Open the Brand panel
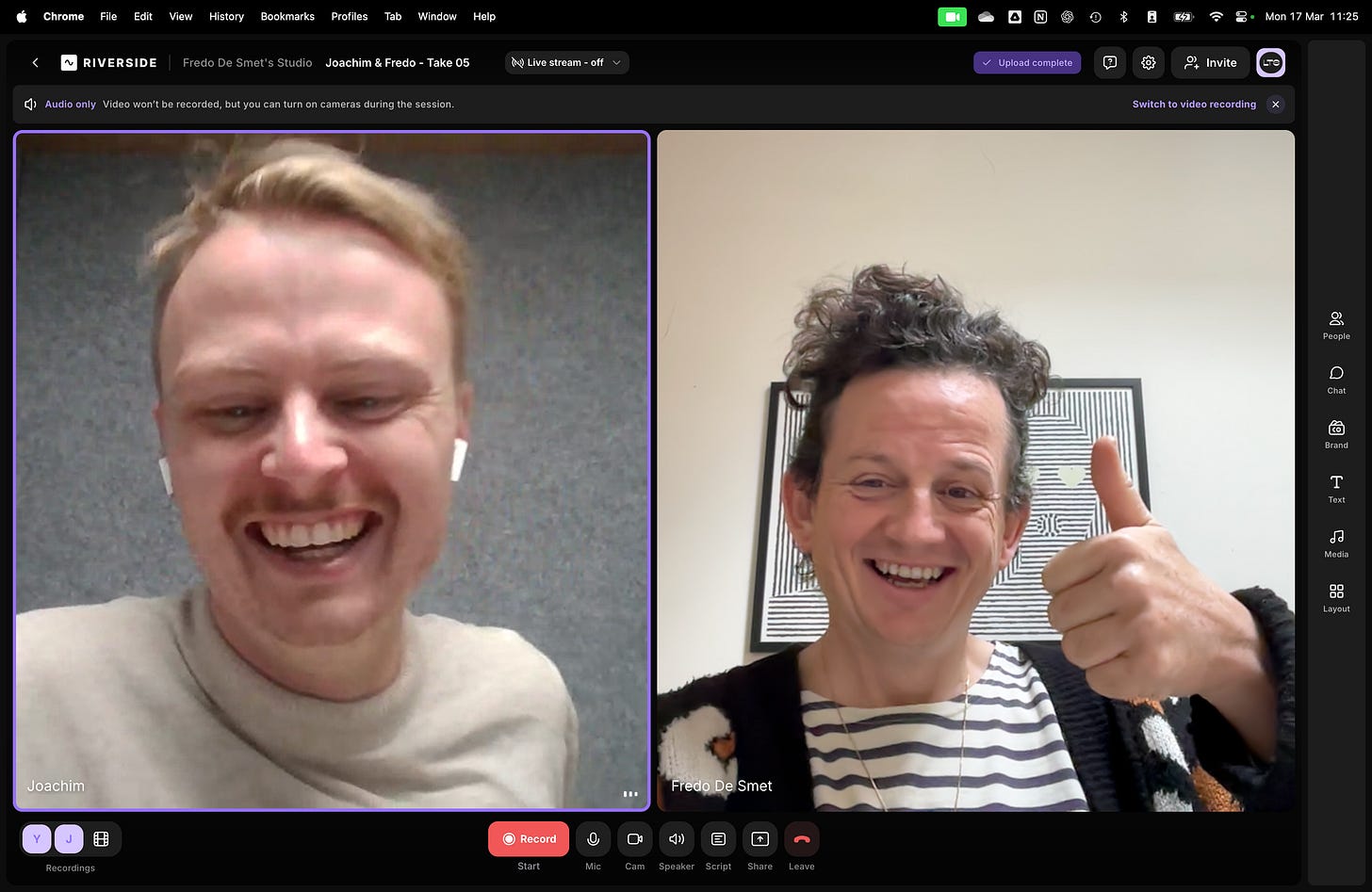Screen dimensions: 1372x892 (x=1336, y=434)
